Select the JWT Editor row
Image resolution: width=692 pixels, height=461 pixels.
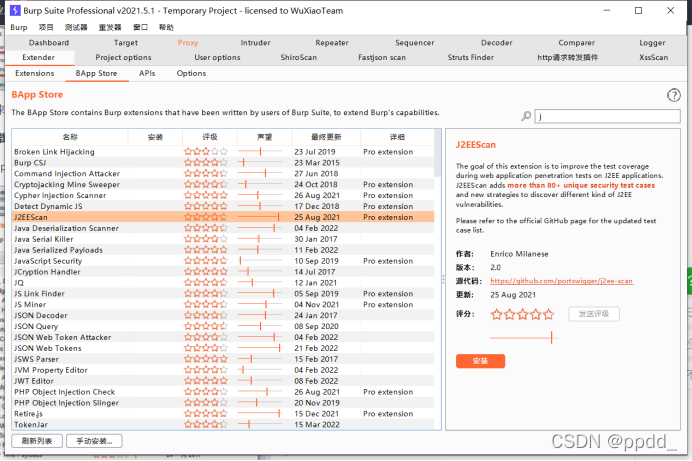point(223,381)
